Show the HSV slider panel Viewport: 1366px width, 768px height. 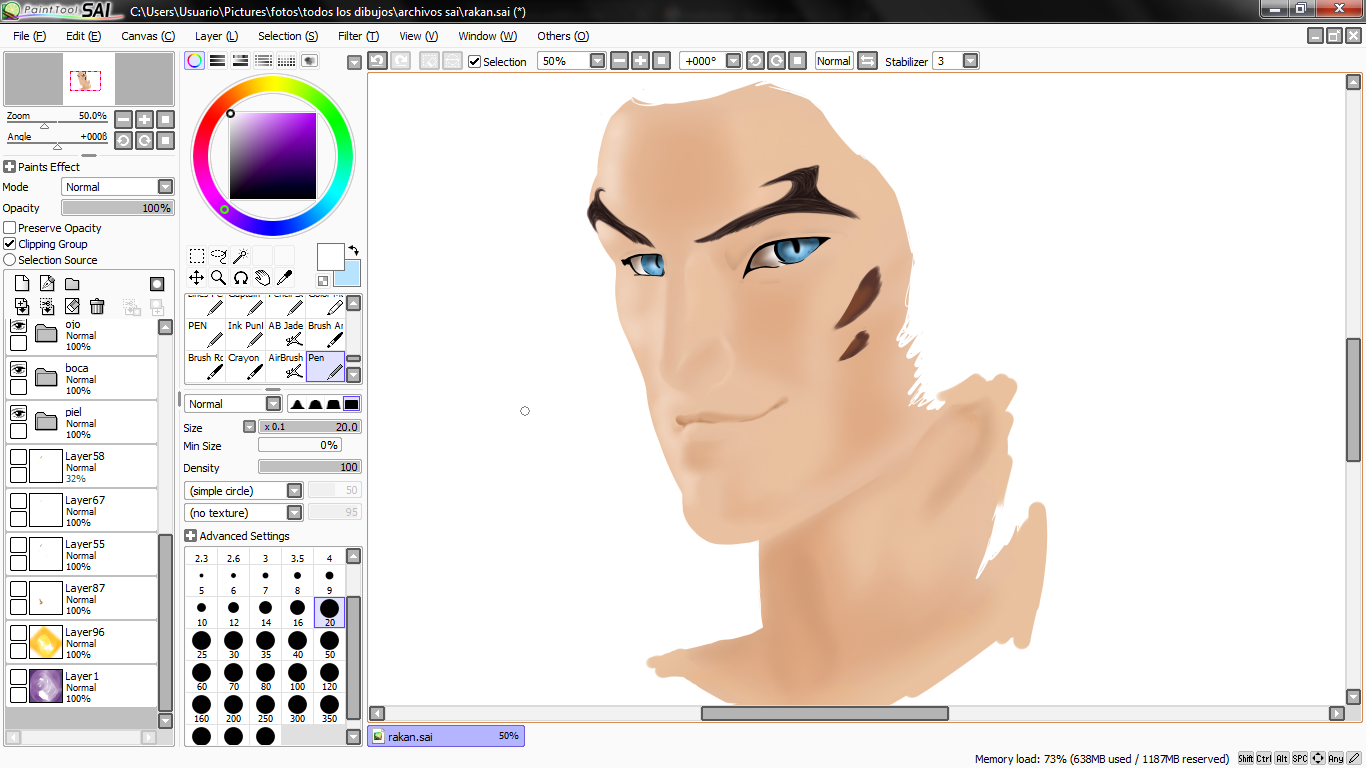pos(240,61)
